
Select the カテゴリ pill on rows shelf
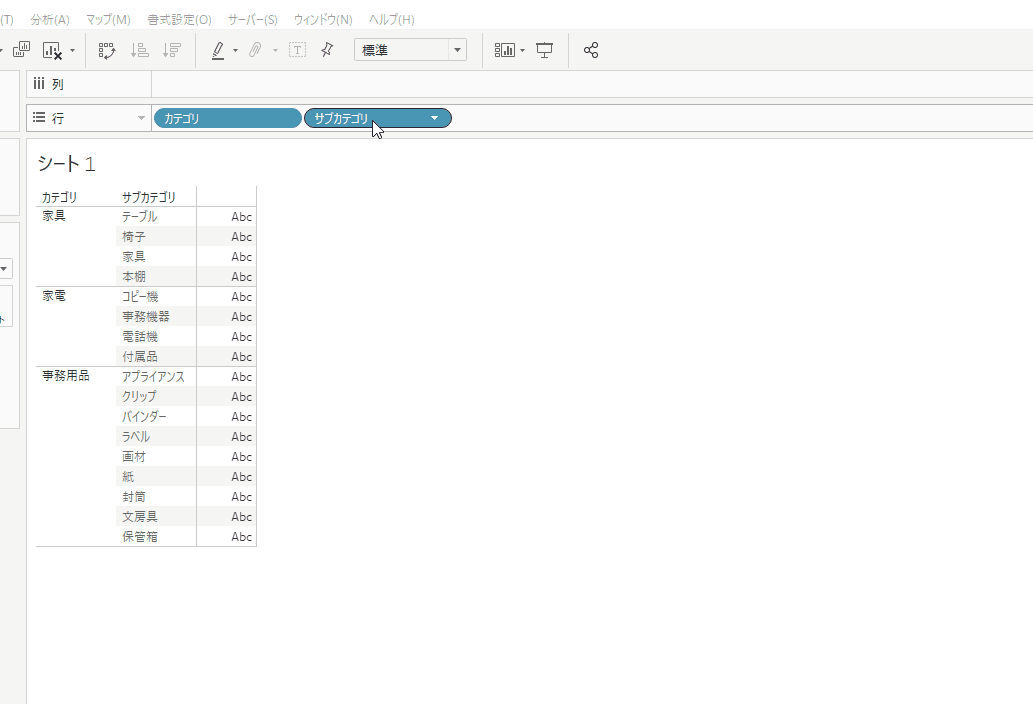(x=227, y=118)
